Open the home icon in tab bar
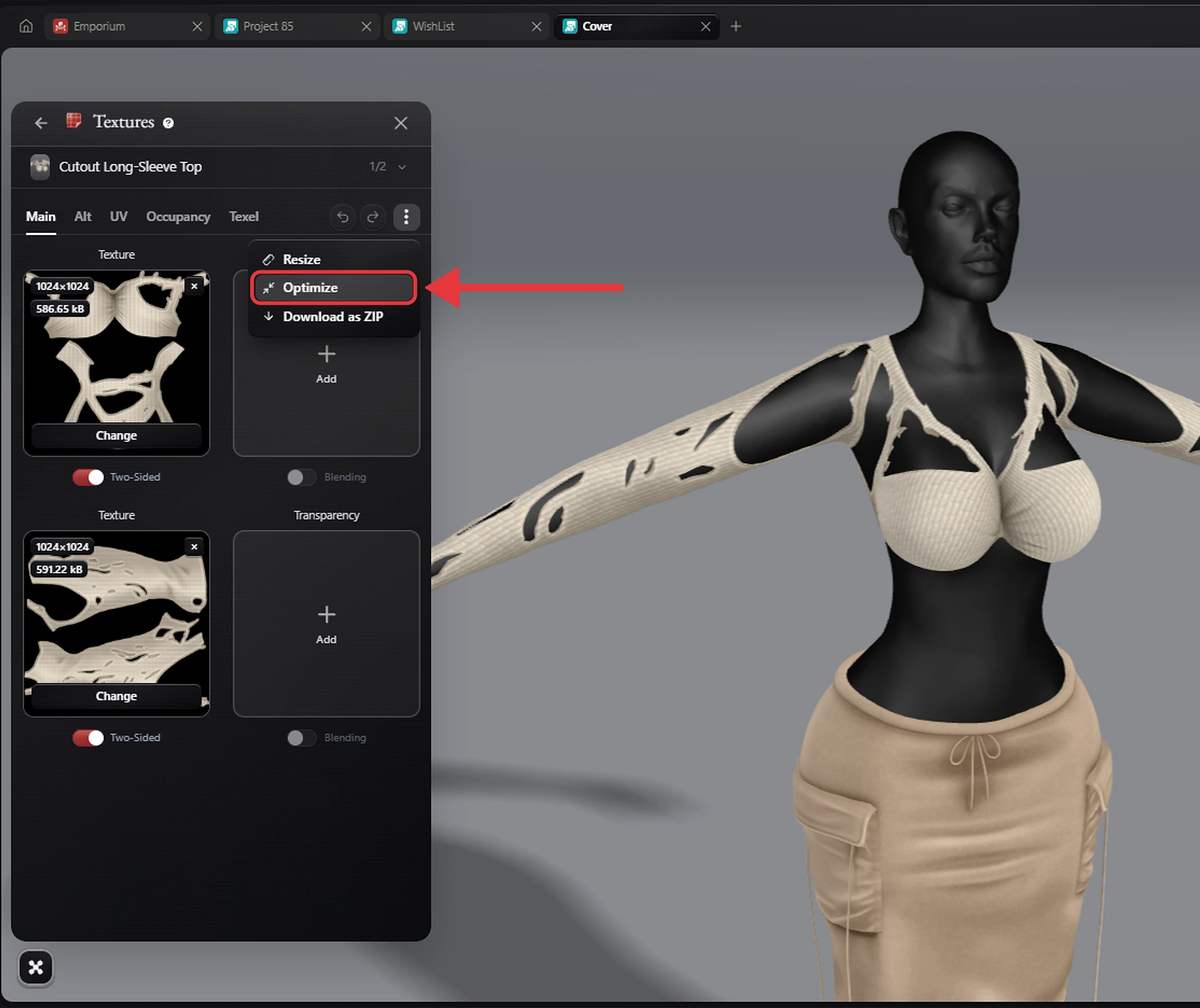The width and height of the screenshot is (1200, 1008). point(26,26)
